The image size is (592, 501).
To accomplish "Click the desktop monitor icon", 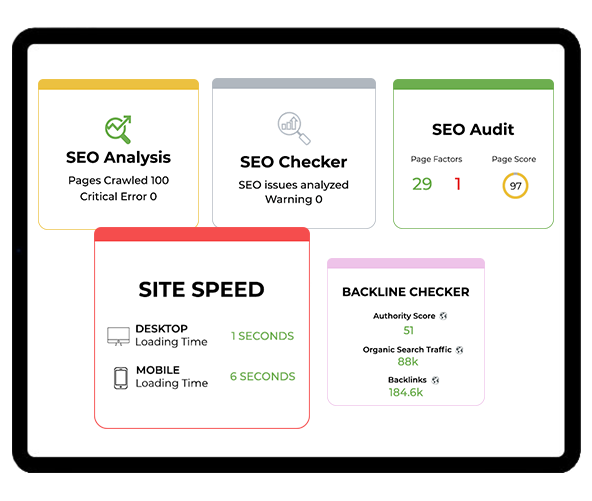I will click(x=118, y=336).
